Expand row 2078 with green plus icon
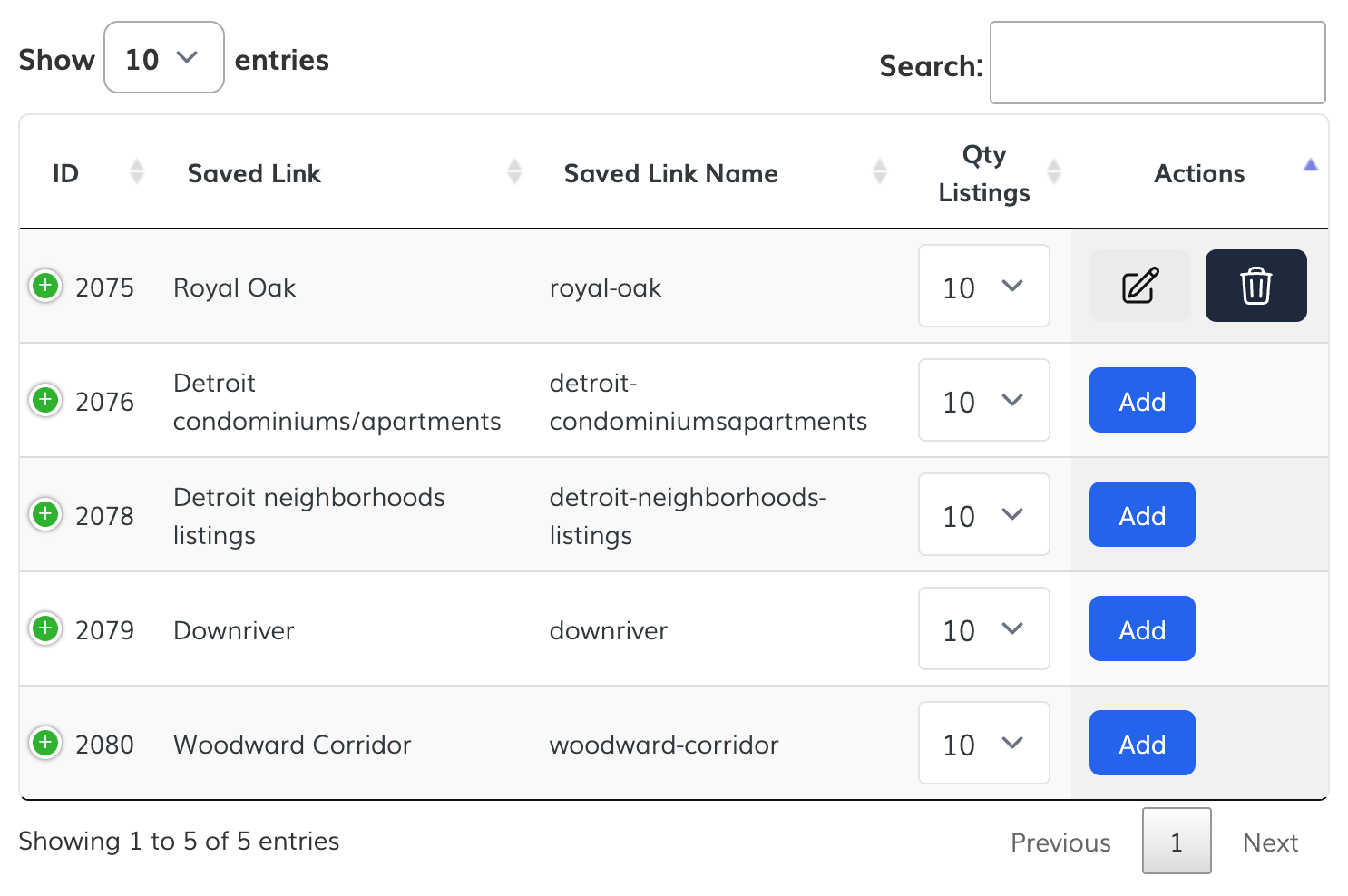Viewport: 1348px width, 896px height. tap(45, 514)
